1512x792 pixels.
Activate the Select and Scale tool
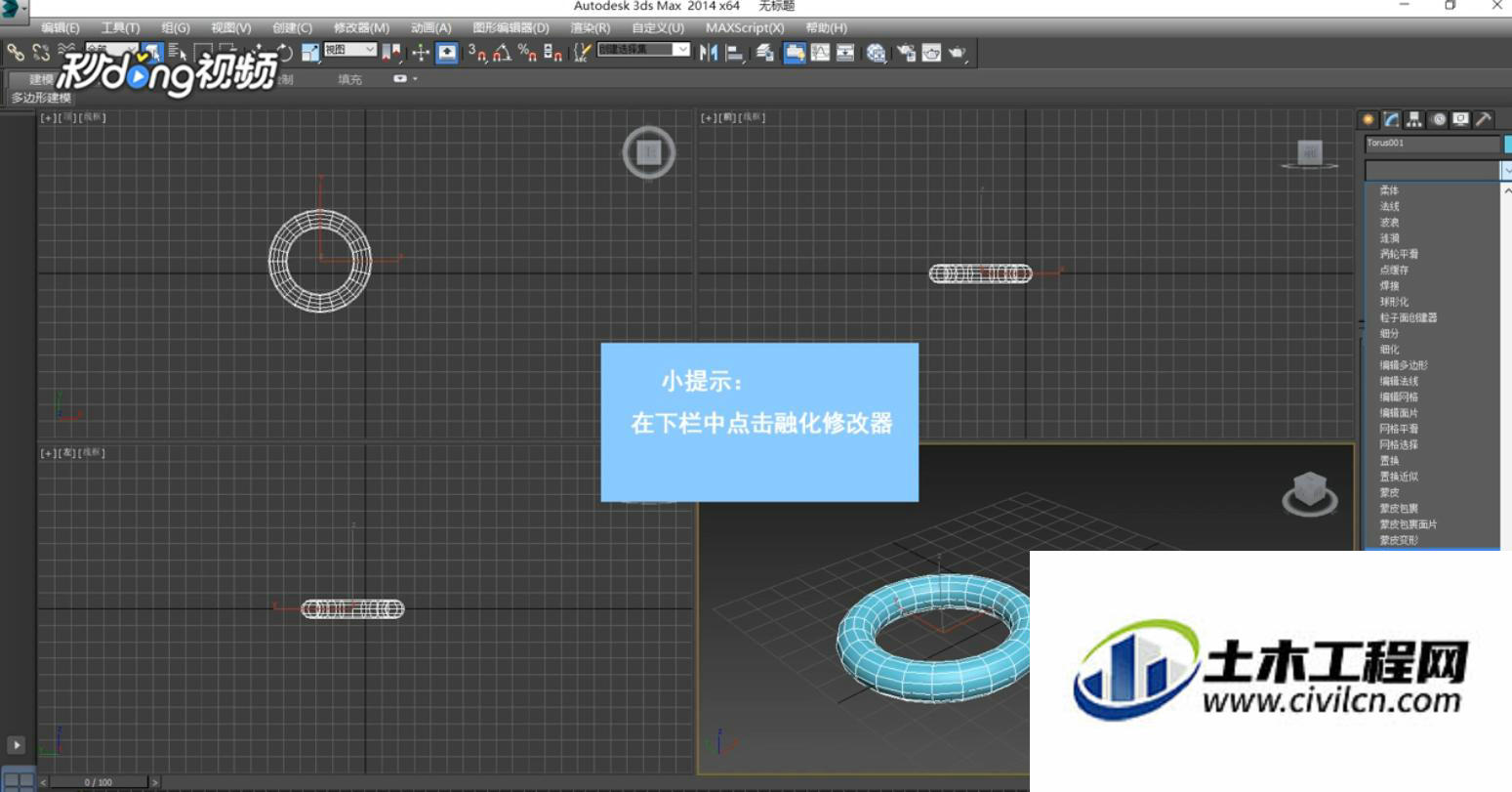click(x=310, y=53)
